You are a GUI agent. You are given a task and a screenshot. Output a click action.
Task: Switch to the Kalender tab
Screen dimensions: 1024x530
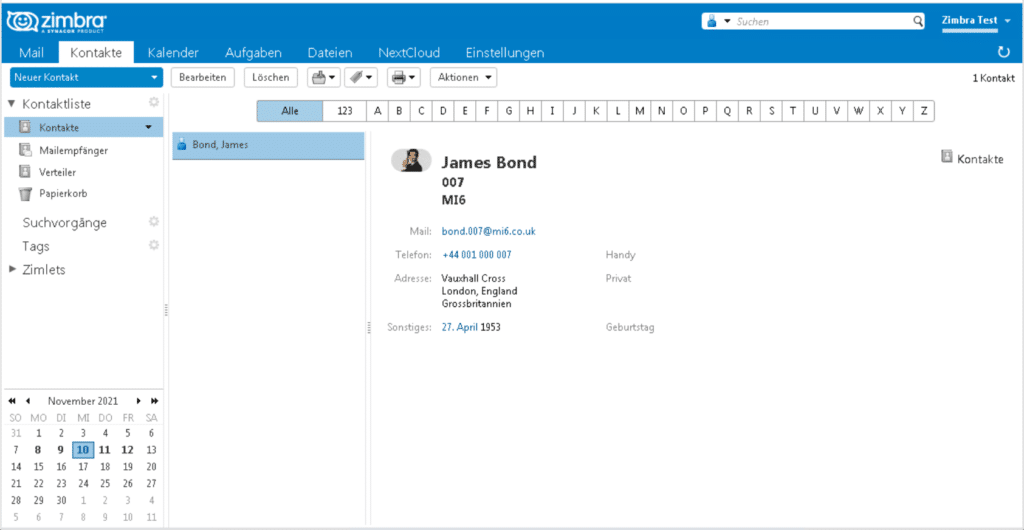(173, 53)
